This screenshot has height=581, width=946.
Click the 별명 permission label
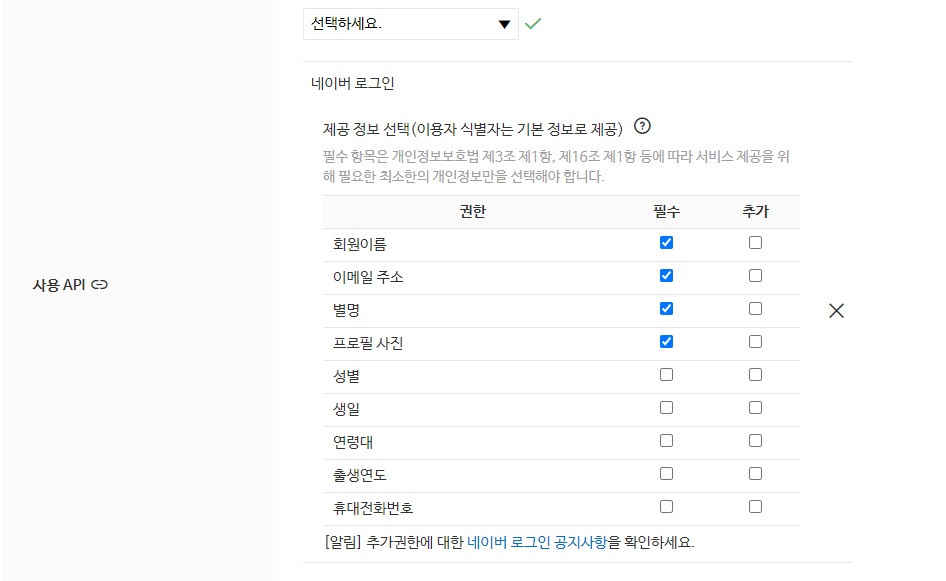(x=346, y=310)
